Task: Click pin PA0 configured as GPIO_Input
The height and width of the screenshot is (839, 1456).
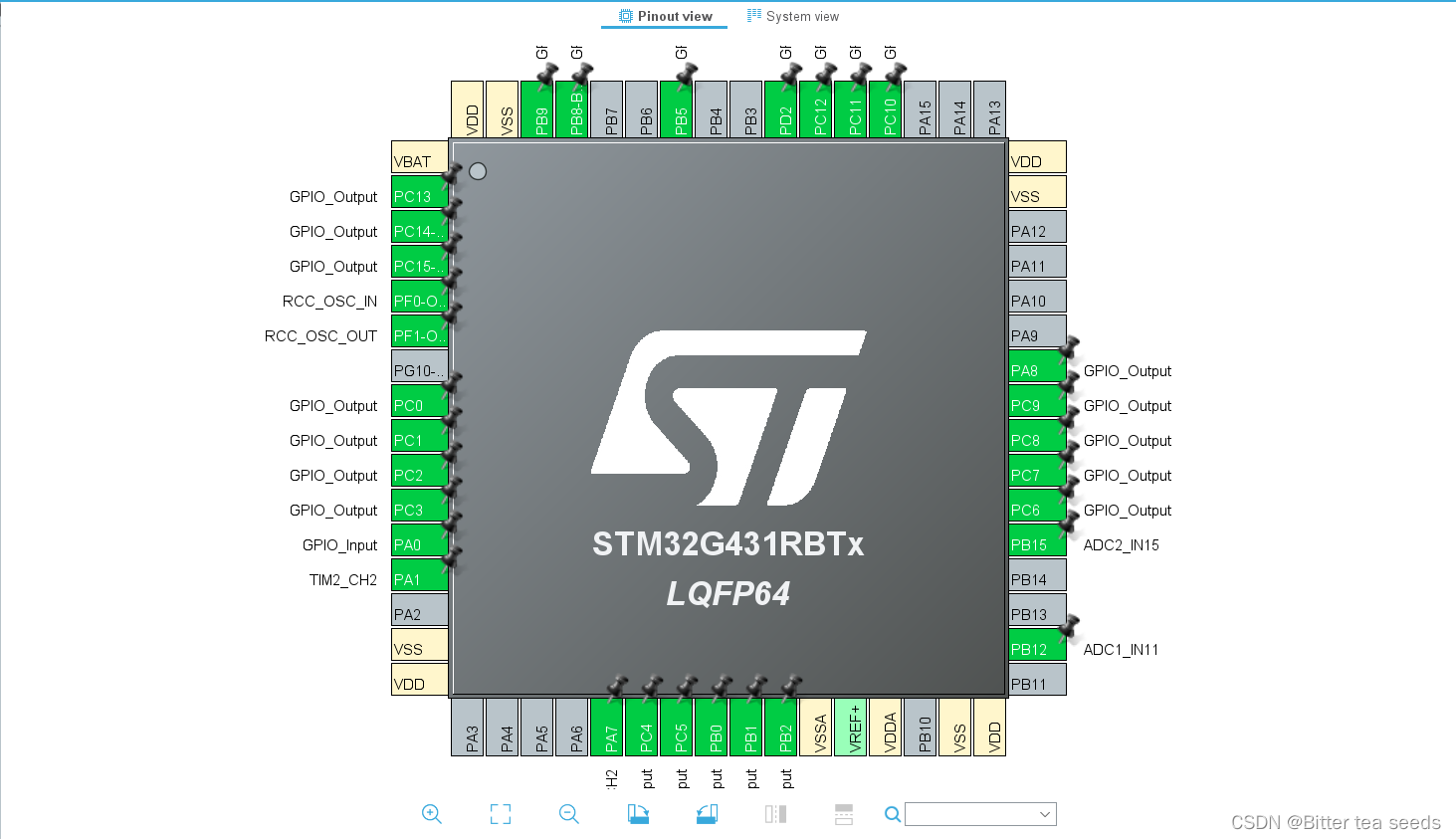Action: [x=419, y=540]
